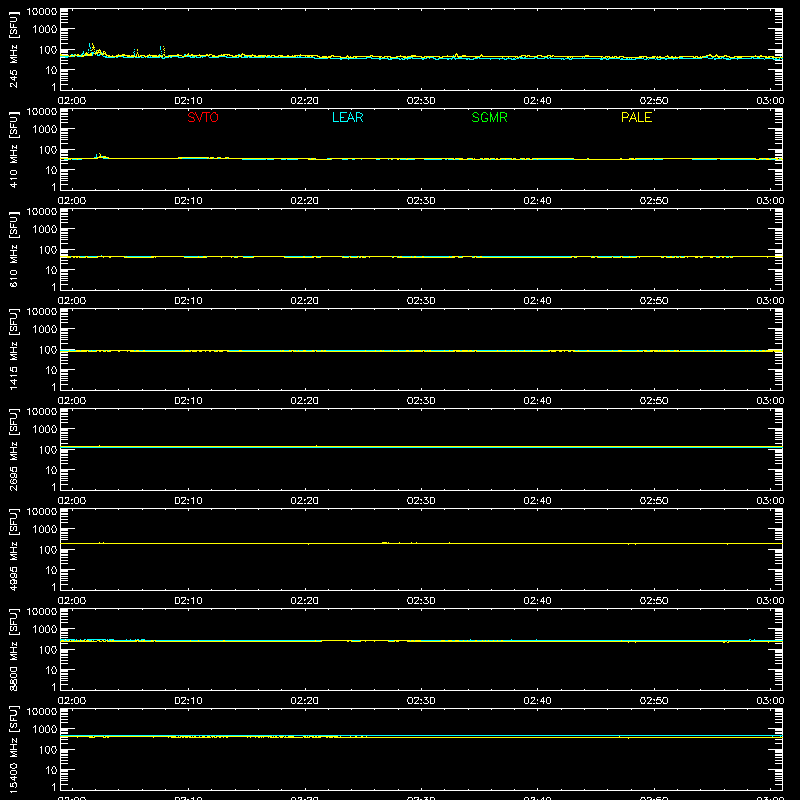Click the 245 MHz [SFU] axis label

tap(13, 49)
